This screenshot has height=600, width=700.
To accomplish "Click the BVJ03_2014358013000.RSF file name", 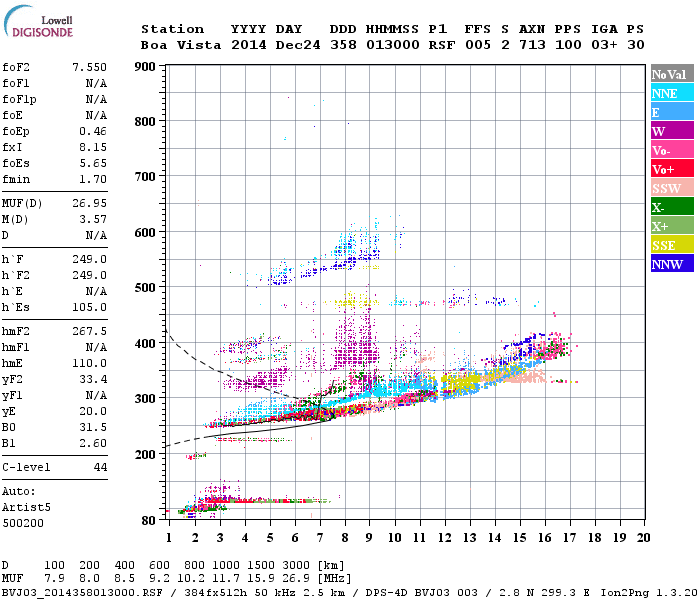I will tap(82, 593).
